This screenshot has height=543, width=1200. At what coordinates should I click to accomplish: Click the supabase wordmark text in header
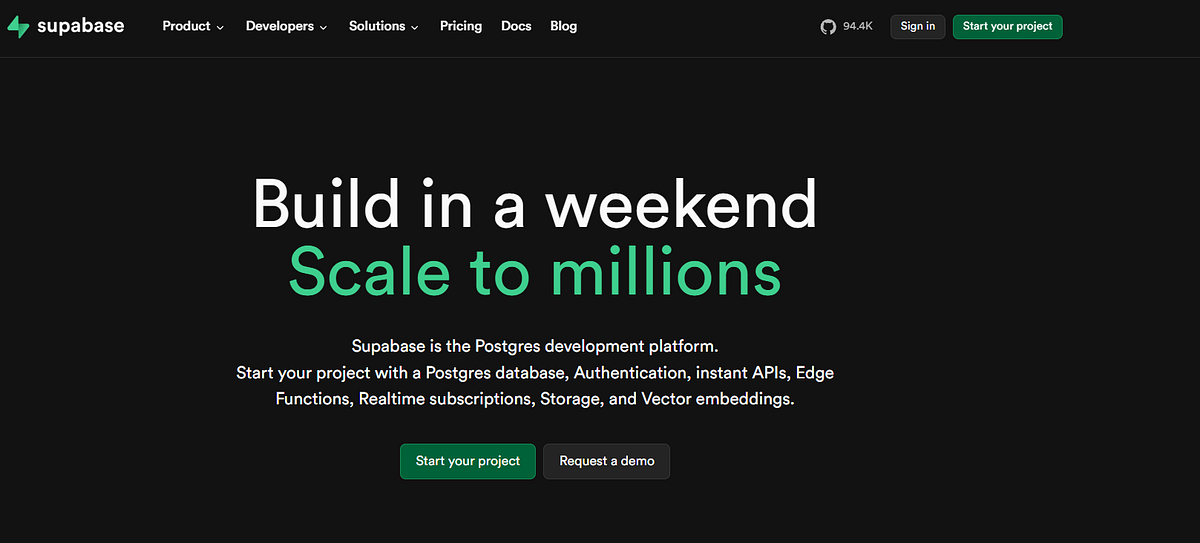pyautogui.click(x=80, y=27)
